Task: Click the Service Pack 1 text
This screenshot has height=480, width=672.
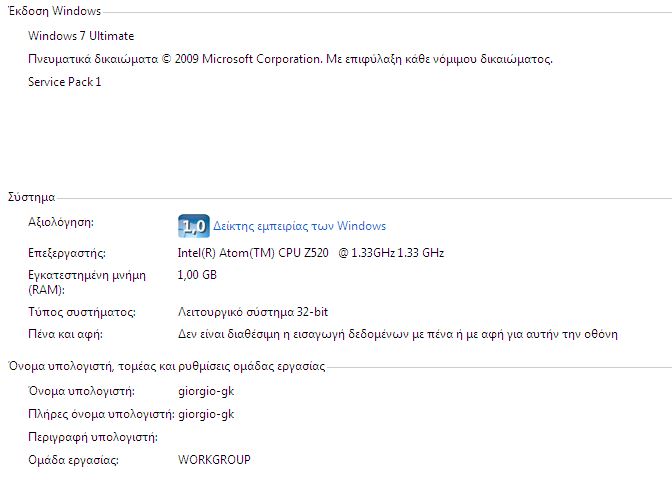Action: 65,82
